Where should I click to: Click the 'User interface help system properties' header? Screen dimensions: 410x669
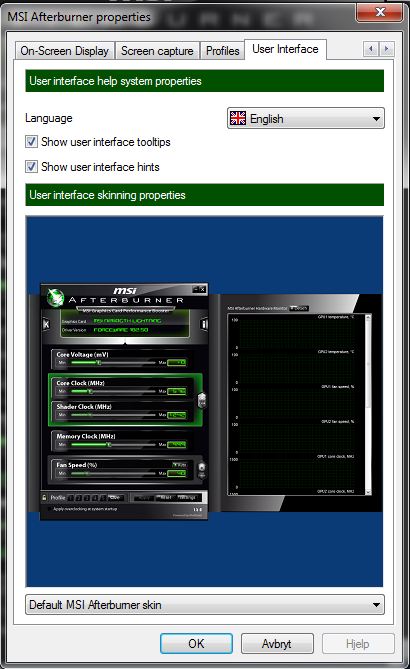pyautogui.click(x=204, y=81)
